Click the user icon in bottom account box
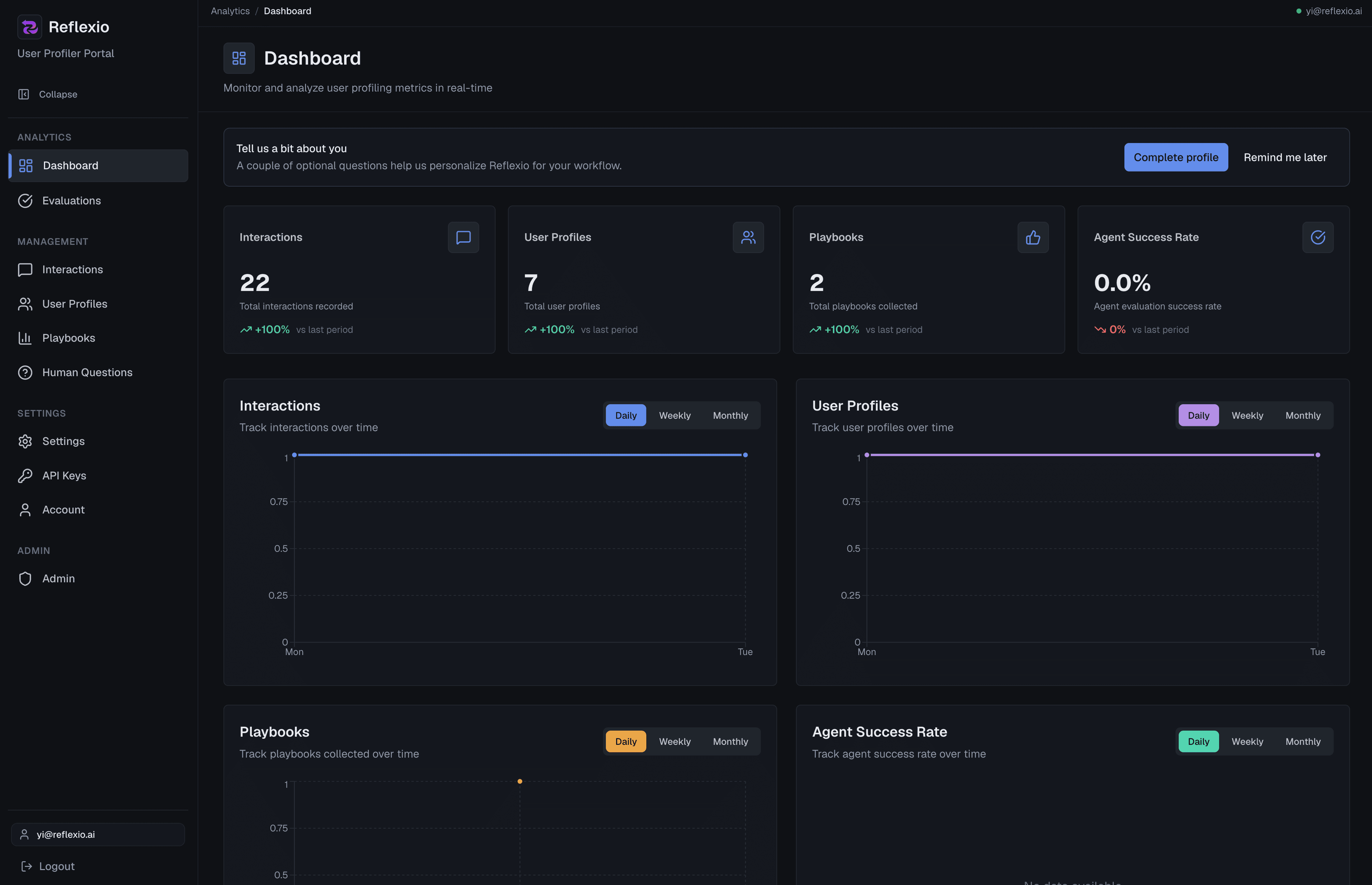 point(24,835)
